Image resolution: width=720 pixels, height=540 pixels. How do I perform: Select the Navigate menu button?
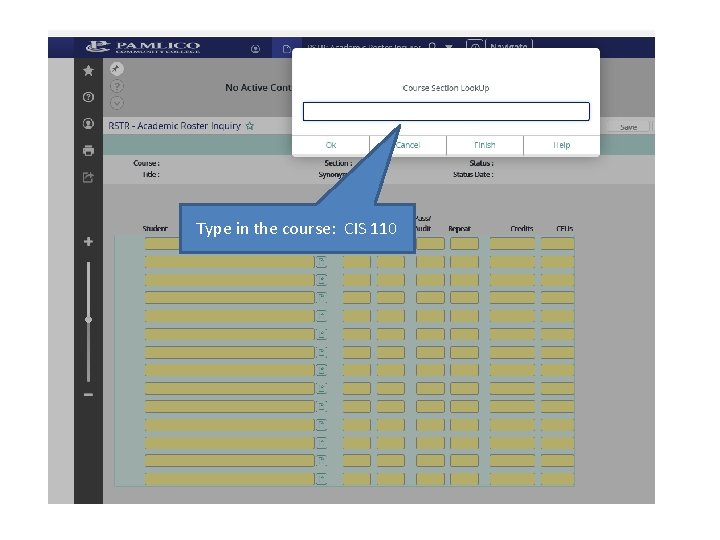(x=509, y=47)
